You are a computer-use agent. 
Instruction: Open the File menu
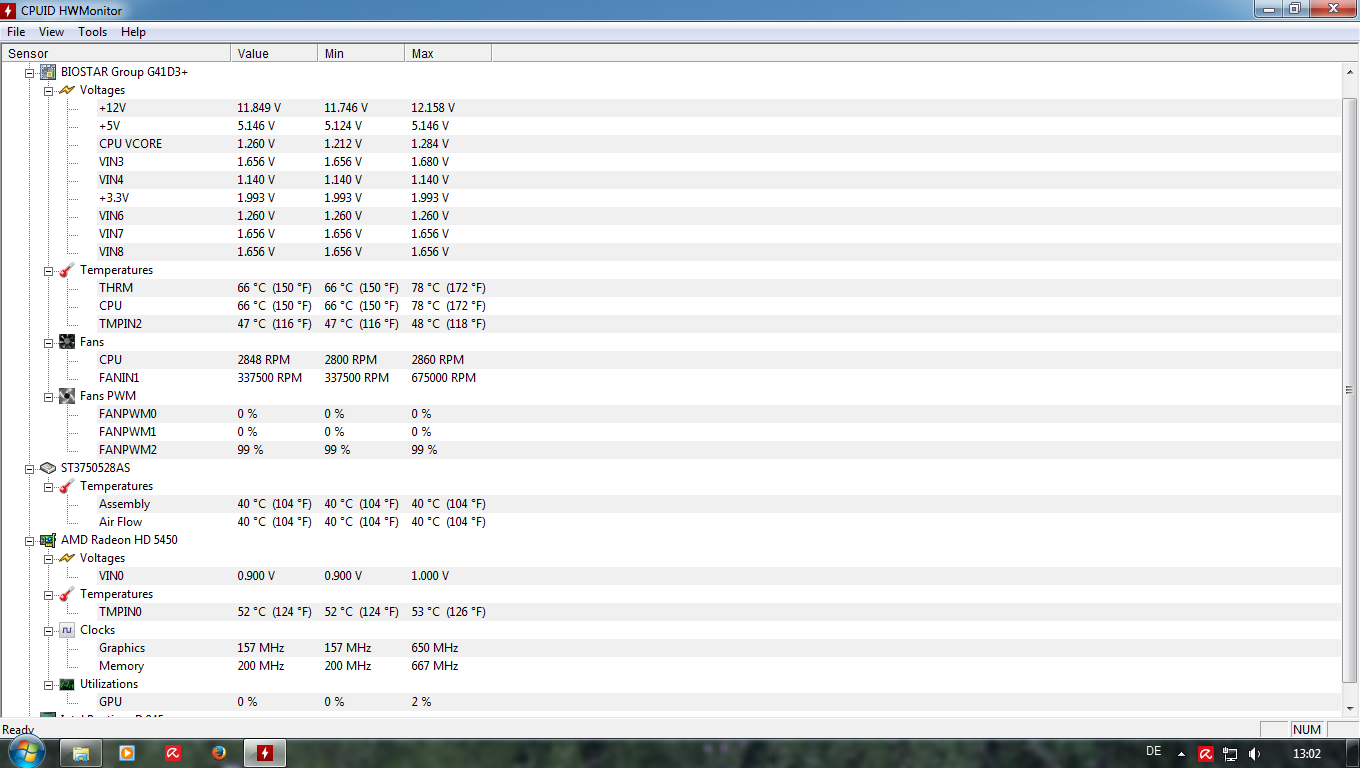(16, 32)
